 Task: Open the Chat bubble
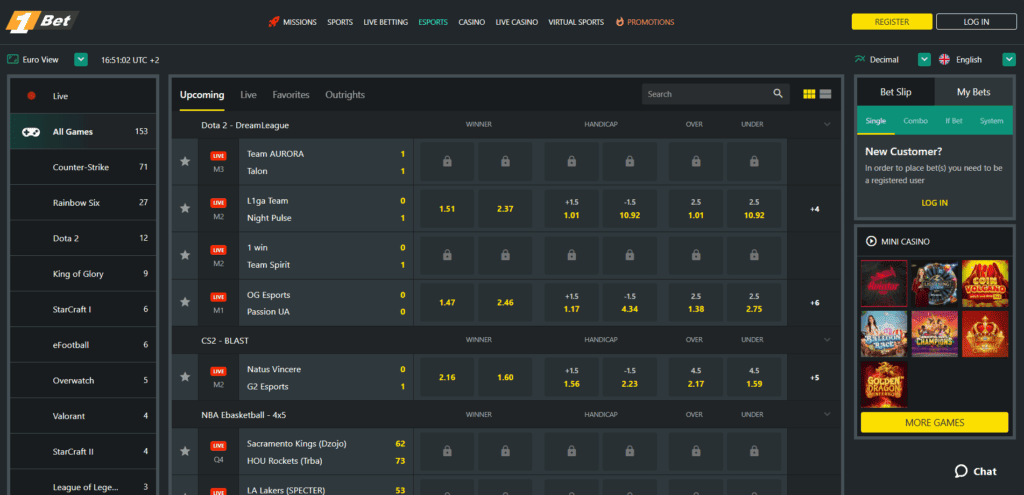(x=976, y=471)
